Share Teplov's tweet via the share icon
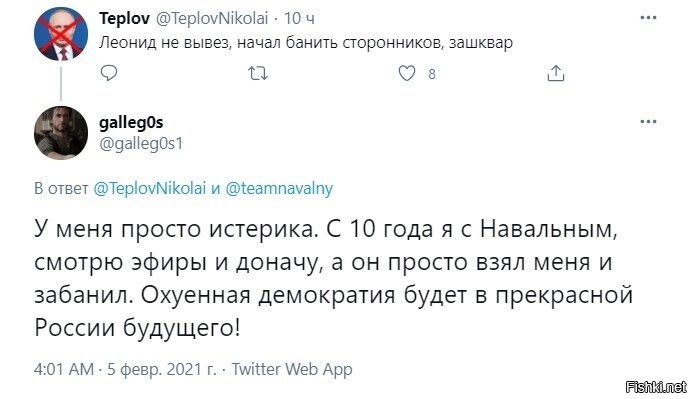The image size is (692, 399). tap(556, 73)
